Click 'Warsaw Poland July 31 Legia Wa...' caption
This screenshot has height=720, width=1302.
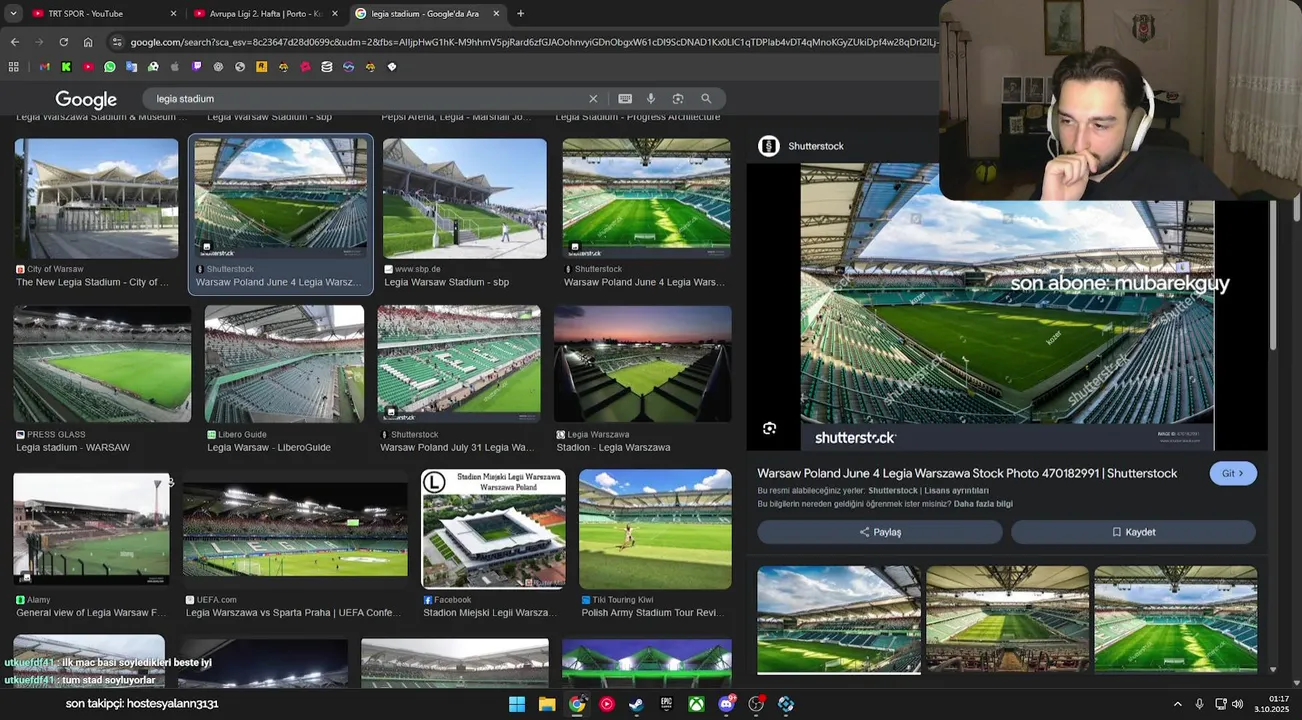[x=457, y=447]
